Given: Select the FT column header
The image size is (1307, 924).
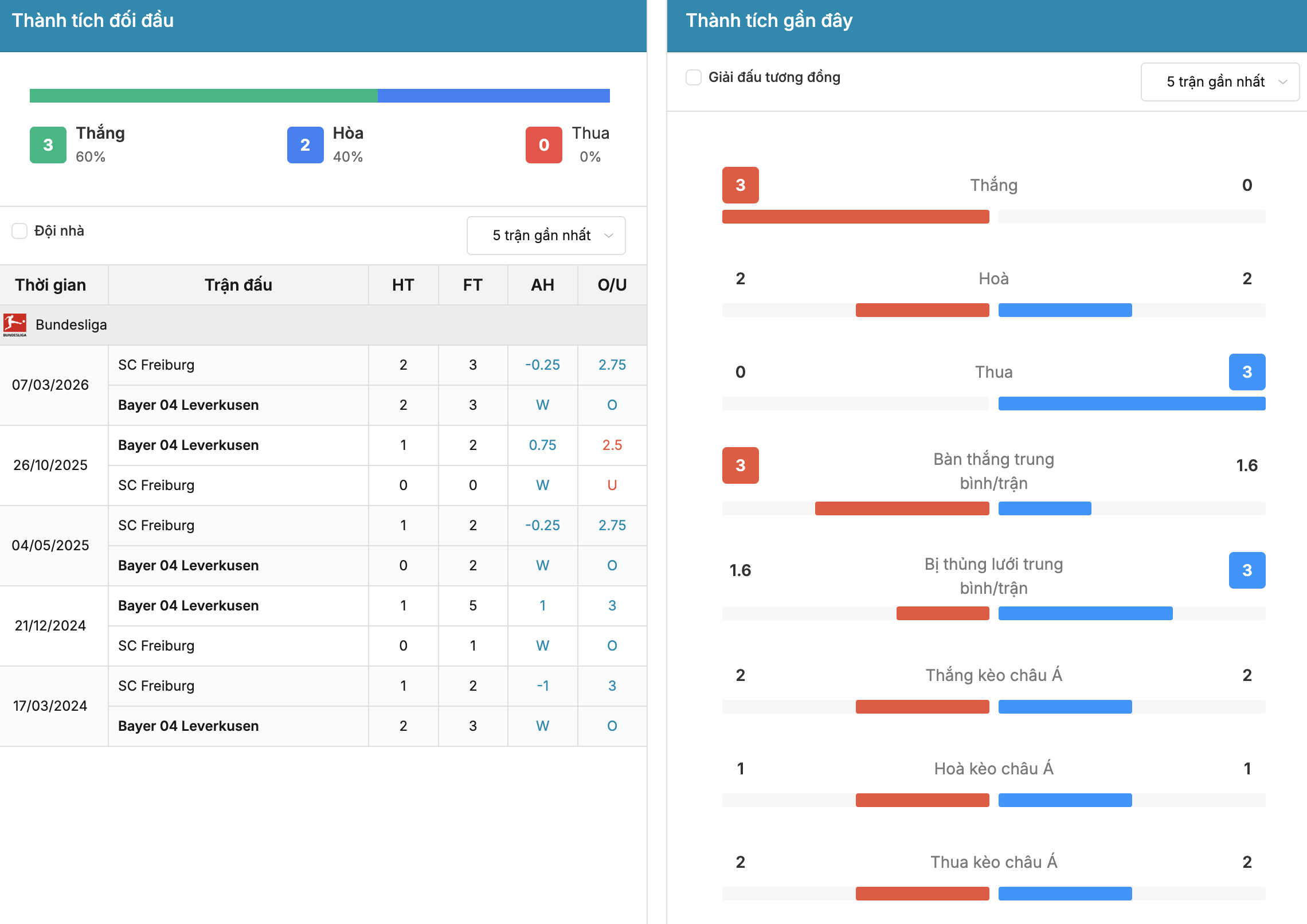Looking at the screenshot, I should [473, 285].
